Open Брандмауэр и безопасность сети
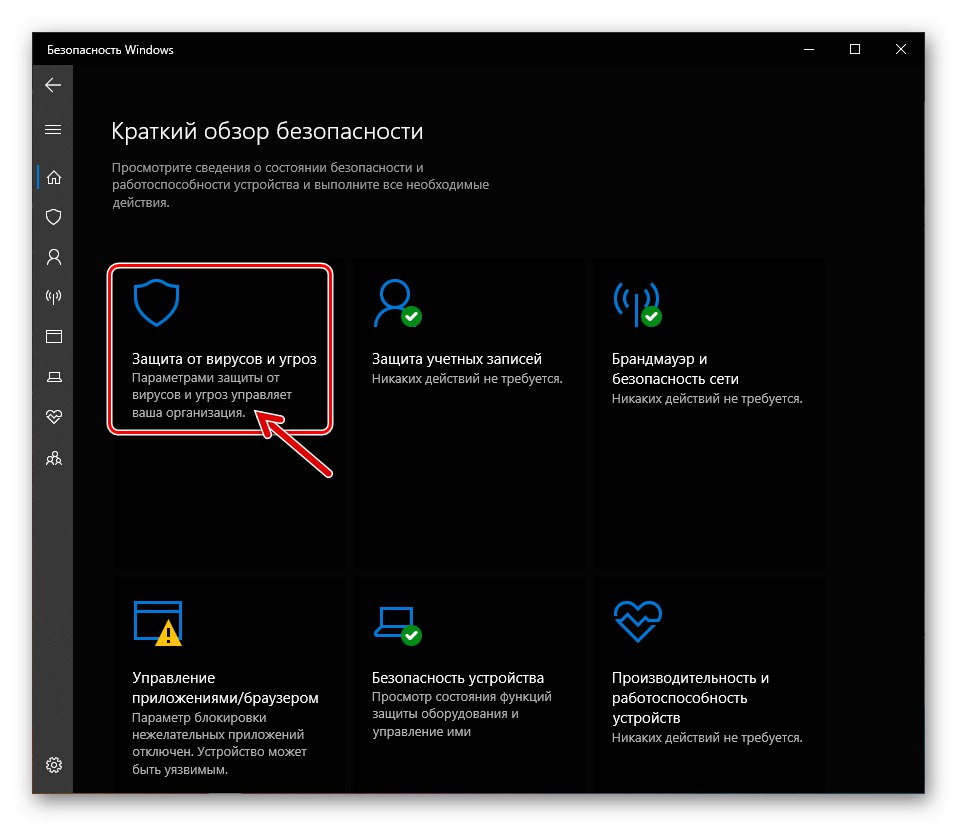This screenshot has width=957, height=826. [x=675, y=369]
